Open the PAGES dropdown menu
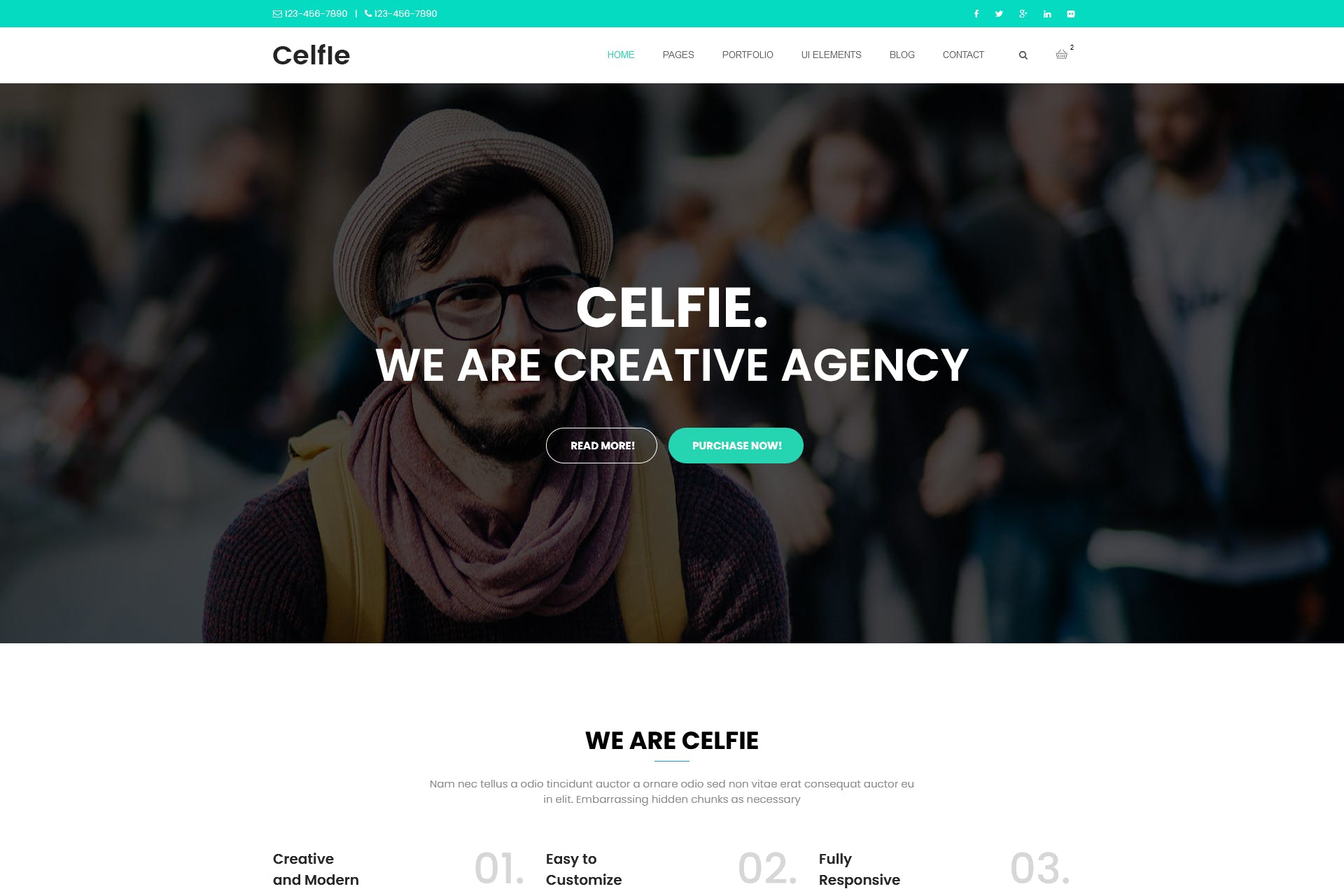 click(x=678, y=55)
